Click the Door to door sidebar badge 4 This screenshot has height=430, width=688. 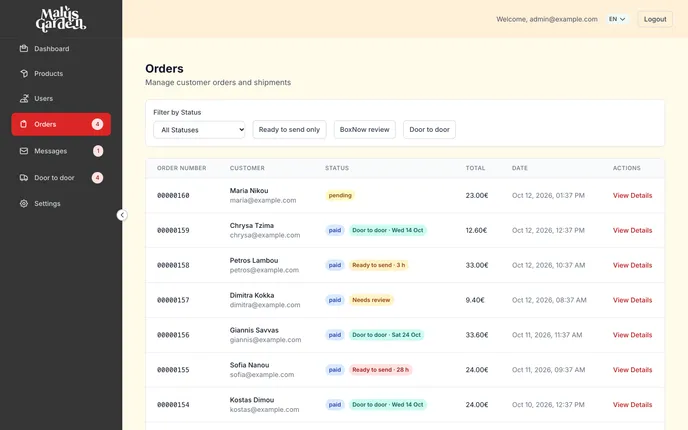pos(97,178)
